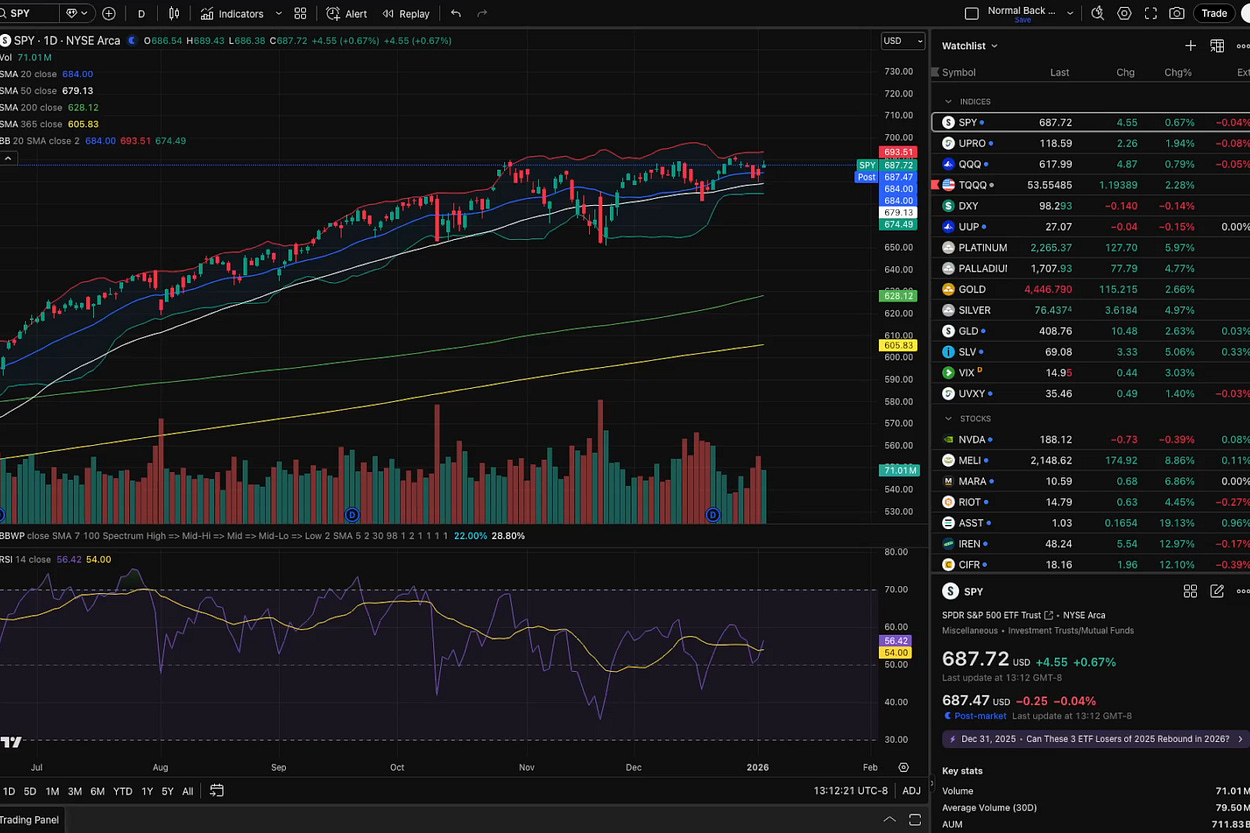Open the Watchlist name dropdown
The width and height of the screenshot is (1250, 833).
970,46
